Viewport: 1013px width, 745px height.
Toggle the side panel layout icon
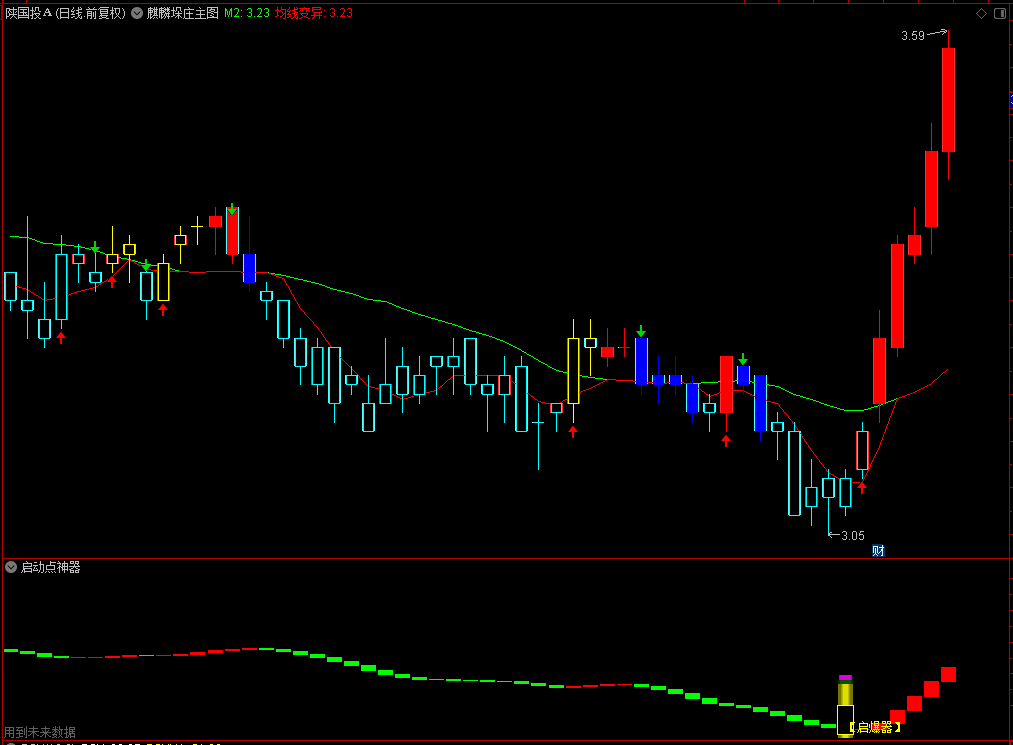tap(999, 14)
